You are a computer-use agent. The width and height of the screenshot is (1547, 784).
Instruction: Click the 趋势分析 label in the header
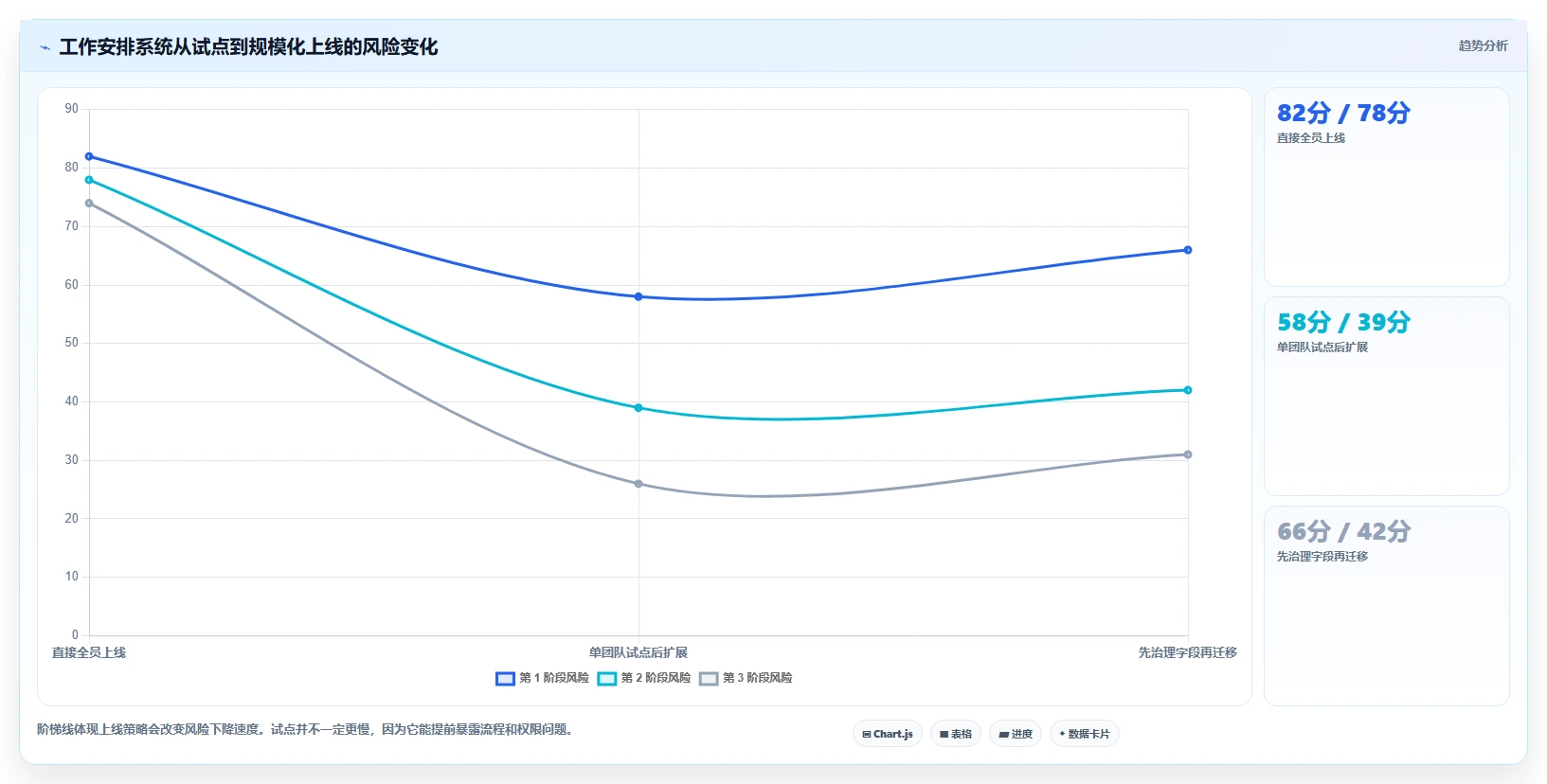pyautogui.click(x=1483, y=45)
